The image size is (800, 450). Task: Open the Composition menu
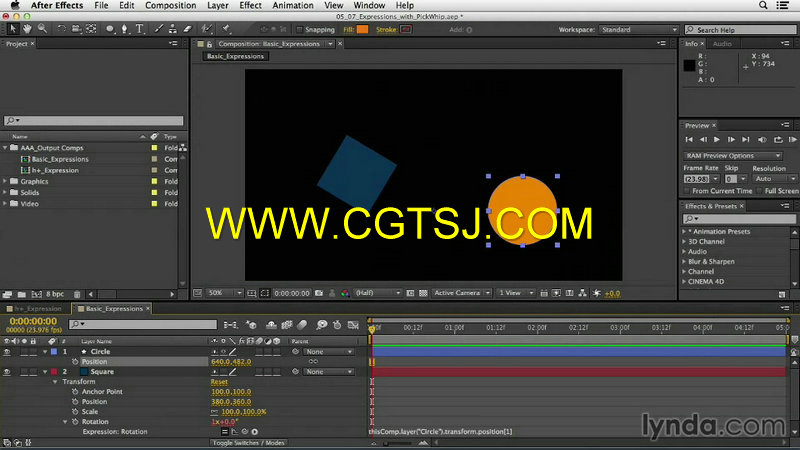point(170,5)
